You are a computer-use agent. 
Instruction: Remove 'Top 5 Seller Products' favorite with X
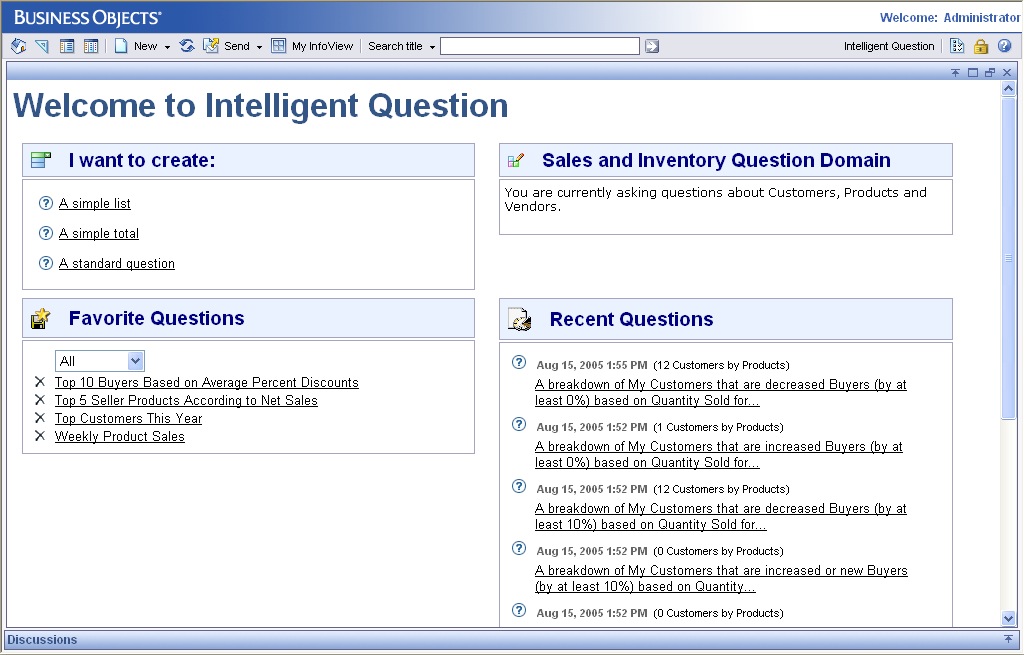40,400
